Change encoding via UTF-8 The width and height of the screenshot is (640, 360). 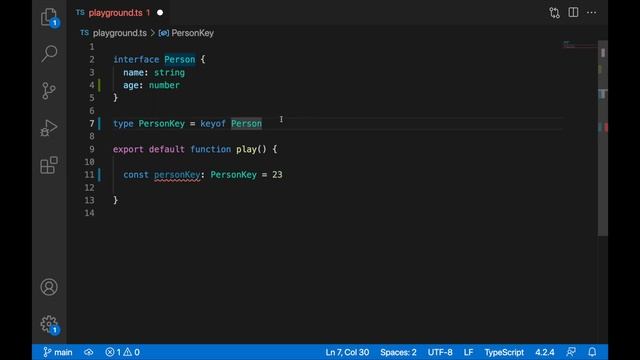(x=440, y=352)
